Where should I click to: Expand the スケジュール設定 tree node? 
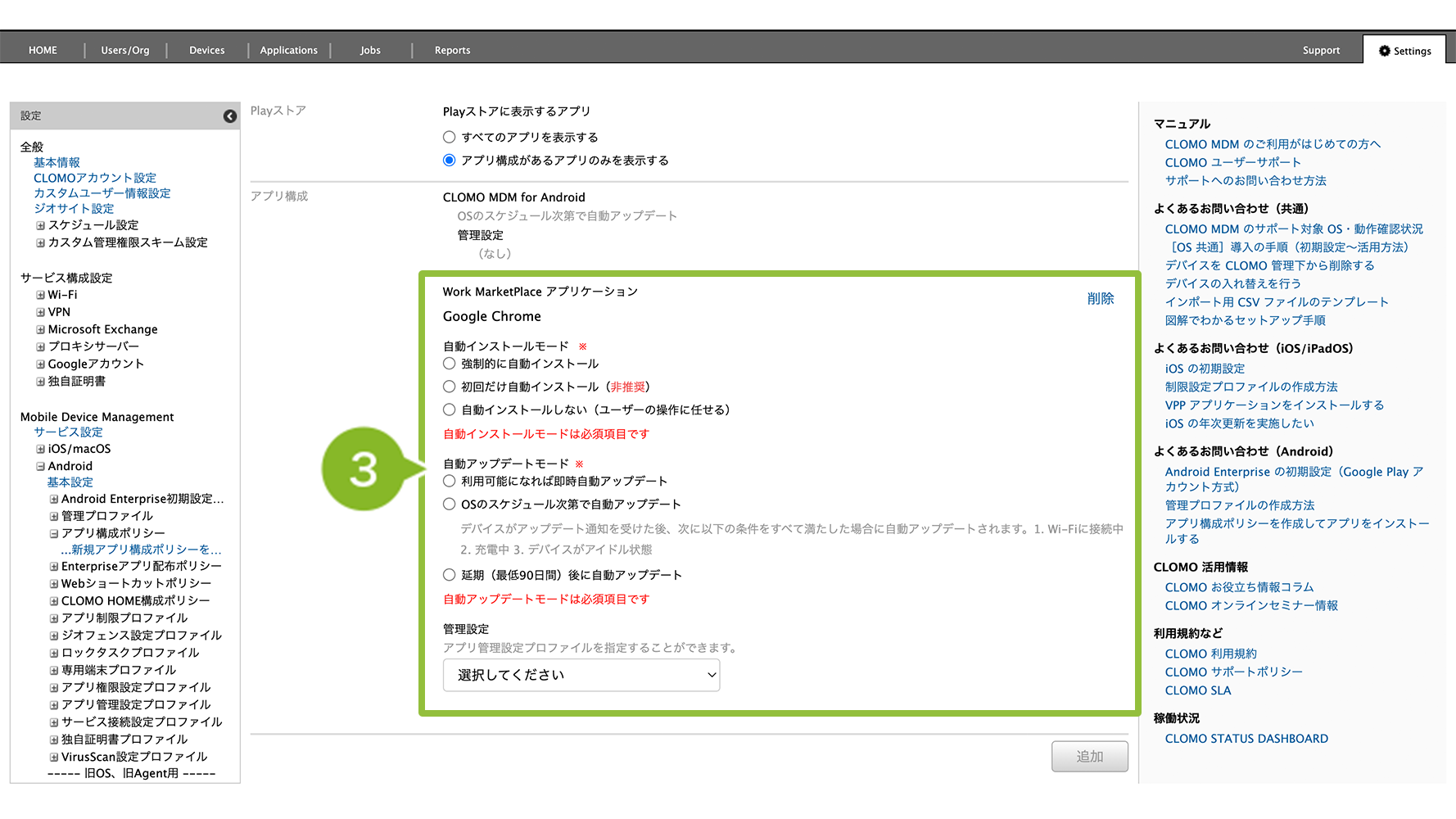tap(40, 225)
